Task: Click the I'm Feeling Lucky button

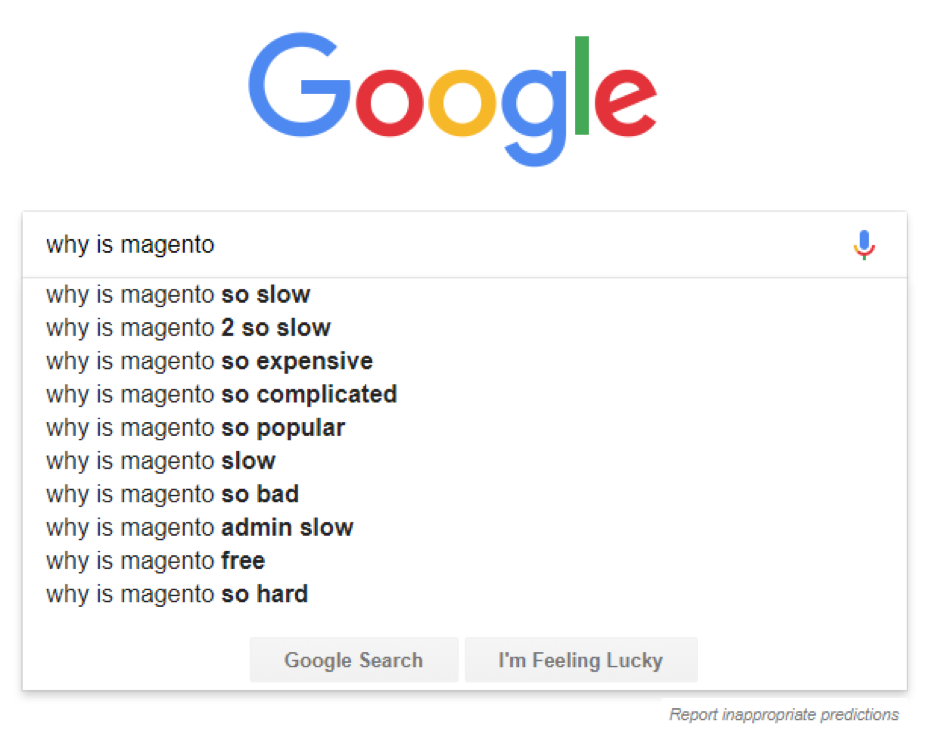Action: [x=580, y=660]
